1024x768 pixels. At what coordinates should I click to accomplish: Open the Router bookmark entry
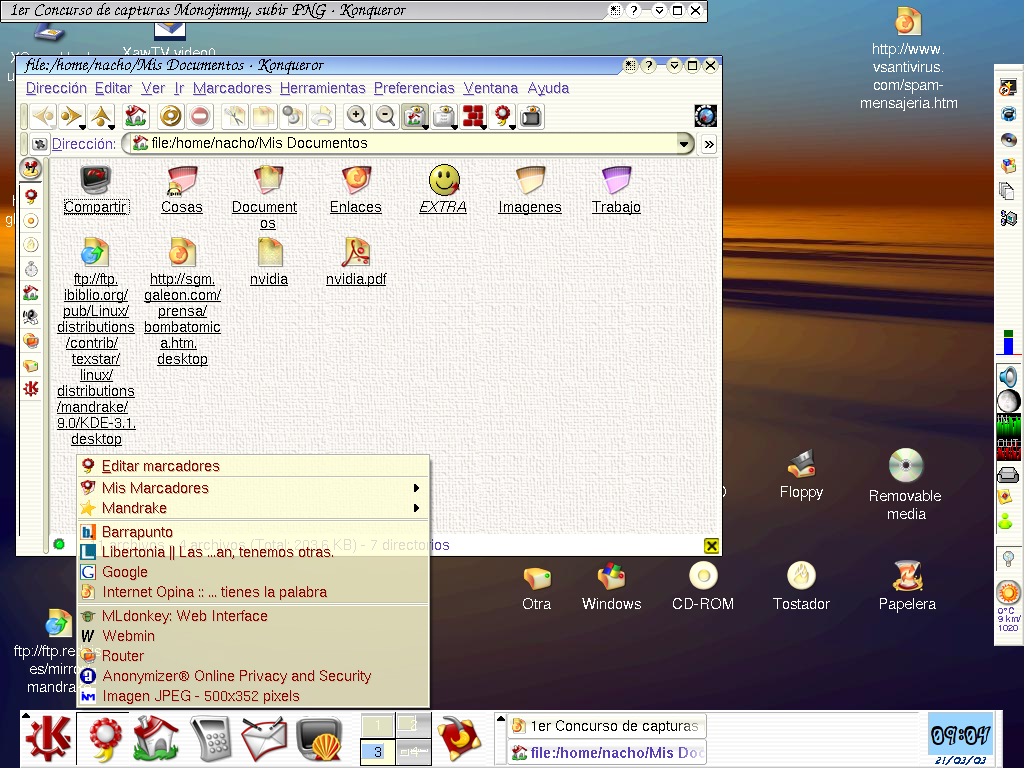tap(253, 656)
